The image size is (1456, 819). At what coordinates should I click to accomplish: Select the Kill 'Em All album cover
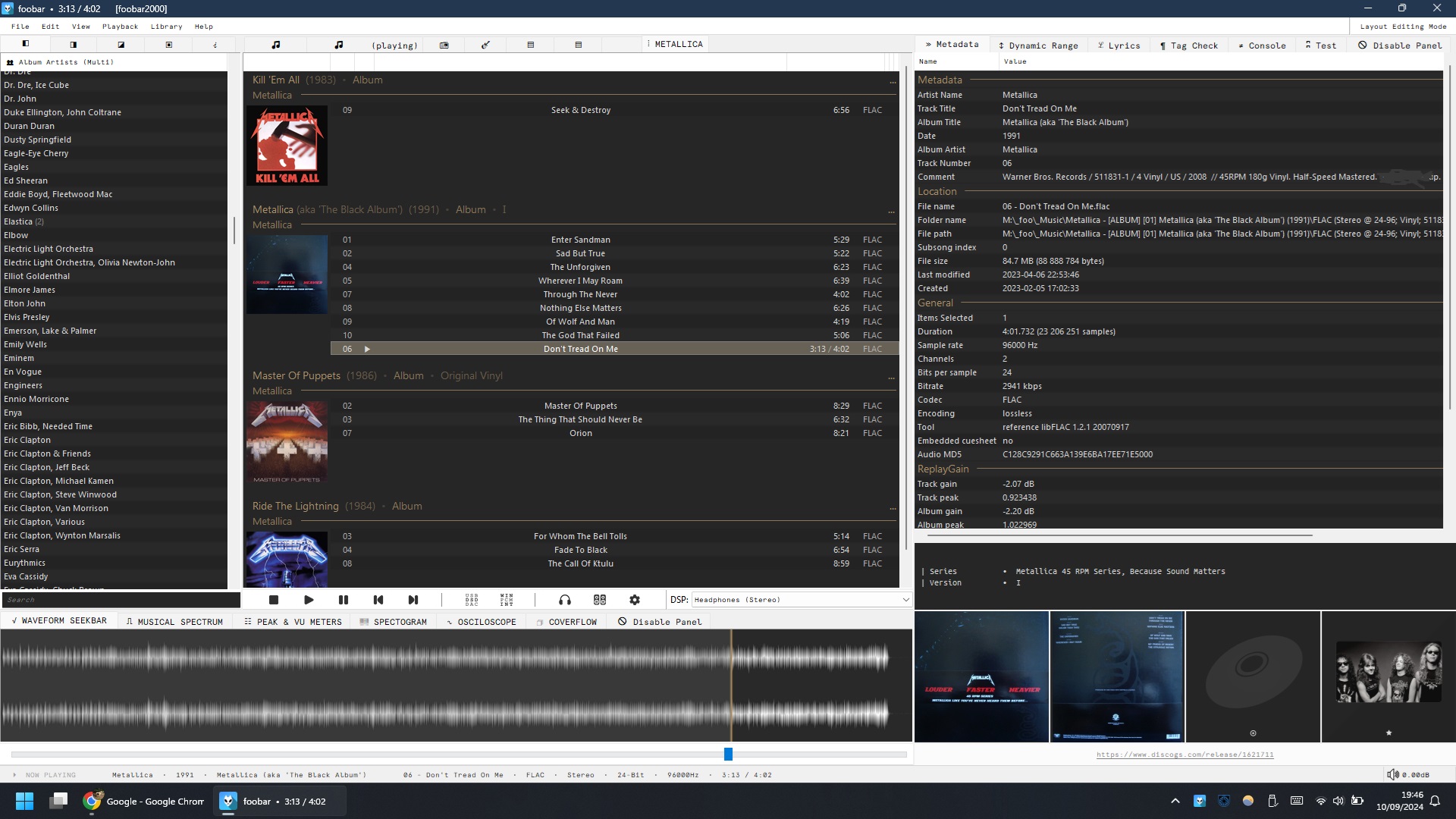coord(287,146)
